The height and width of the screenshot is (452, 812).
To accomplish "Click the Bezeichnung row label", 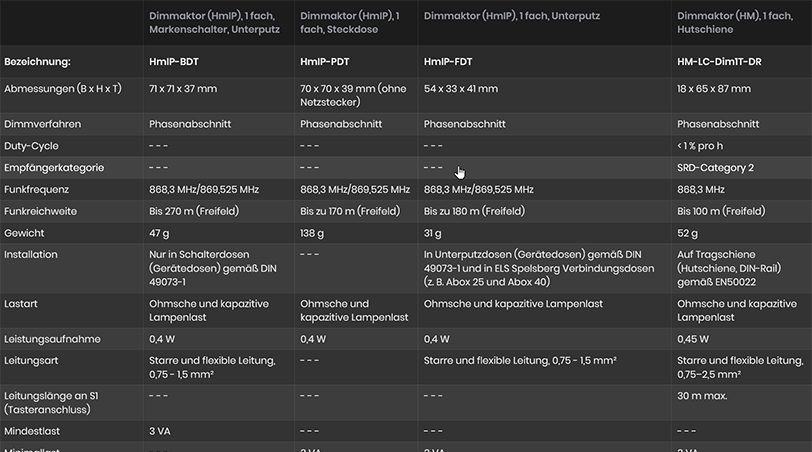I will coord(37,62).
